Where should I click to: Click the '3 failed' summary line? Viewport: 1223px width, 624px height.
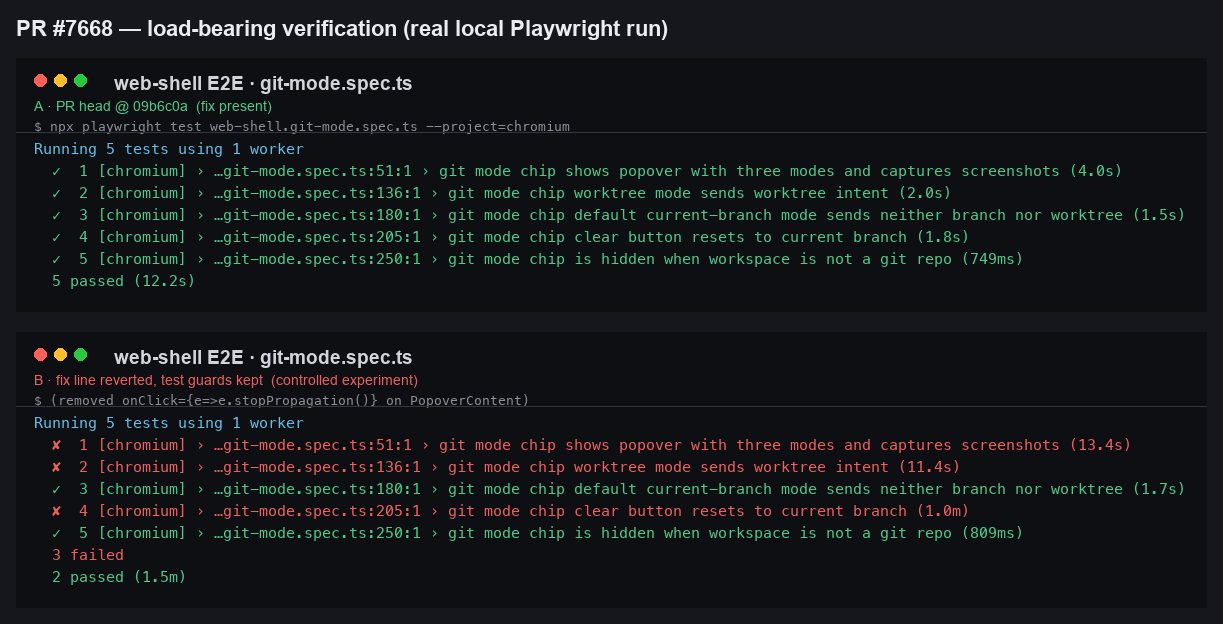pos(88,555)
